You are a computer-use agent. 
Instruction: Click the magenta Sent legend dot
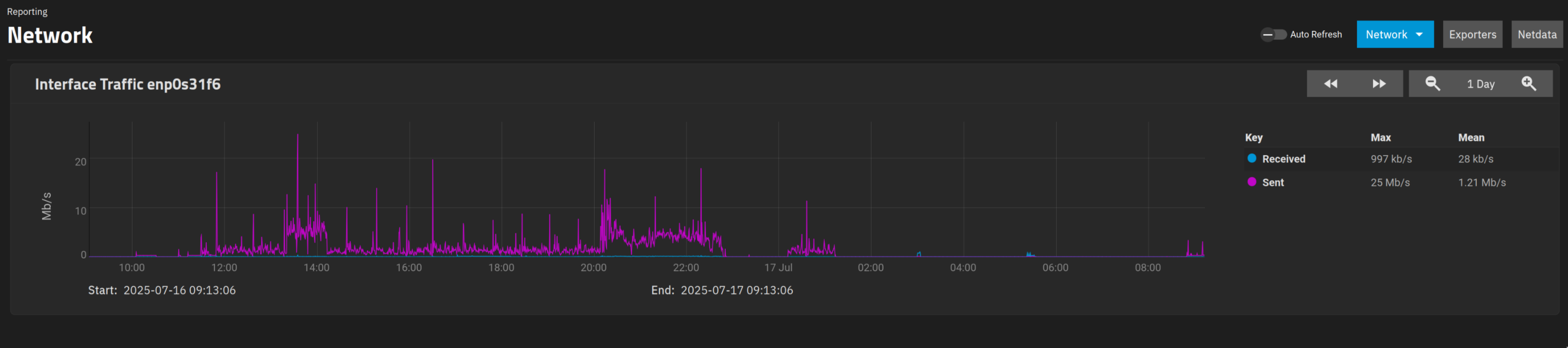click(1252, 182)
